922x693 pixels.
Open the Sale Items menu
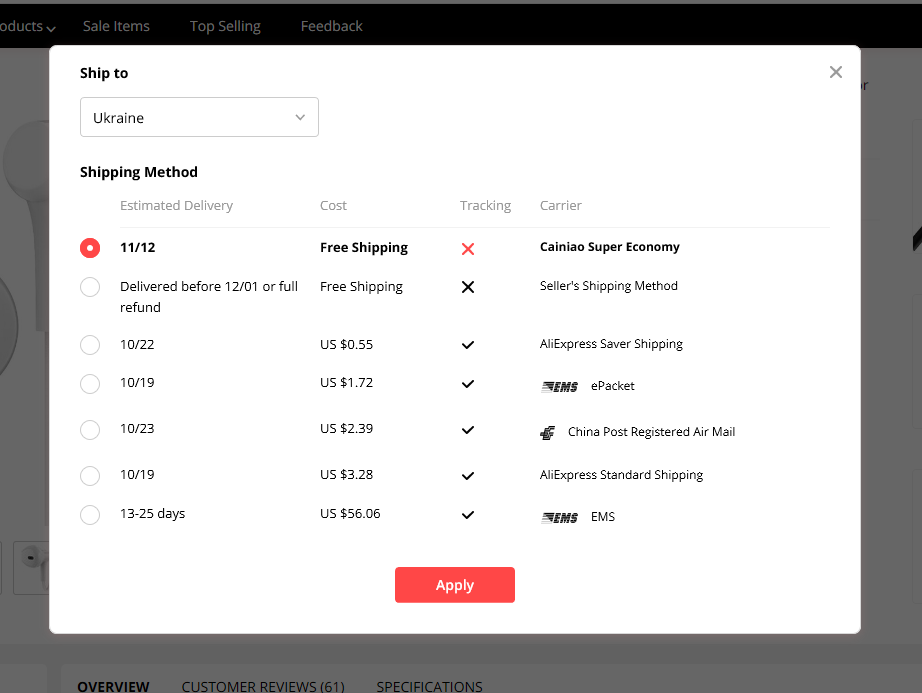(116, 26)
